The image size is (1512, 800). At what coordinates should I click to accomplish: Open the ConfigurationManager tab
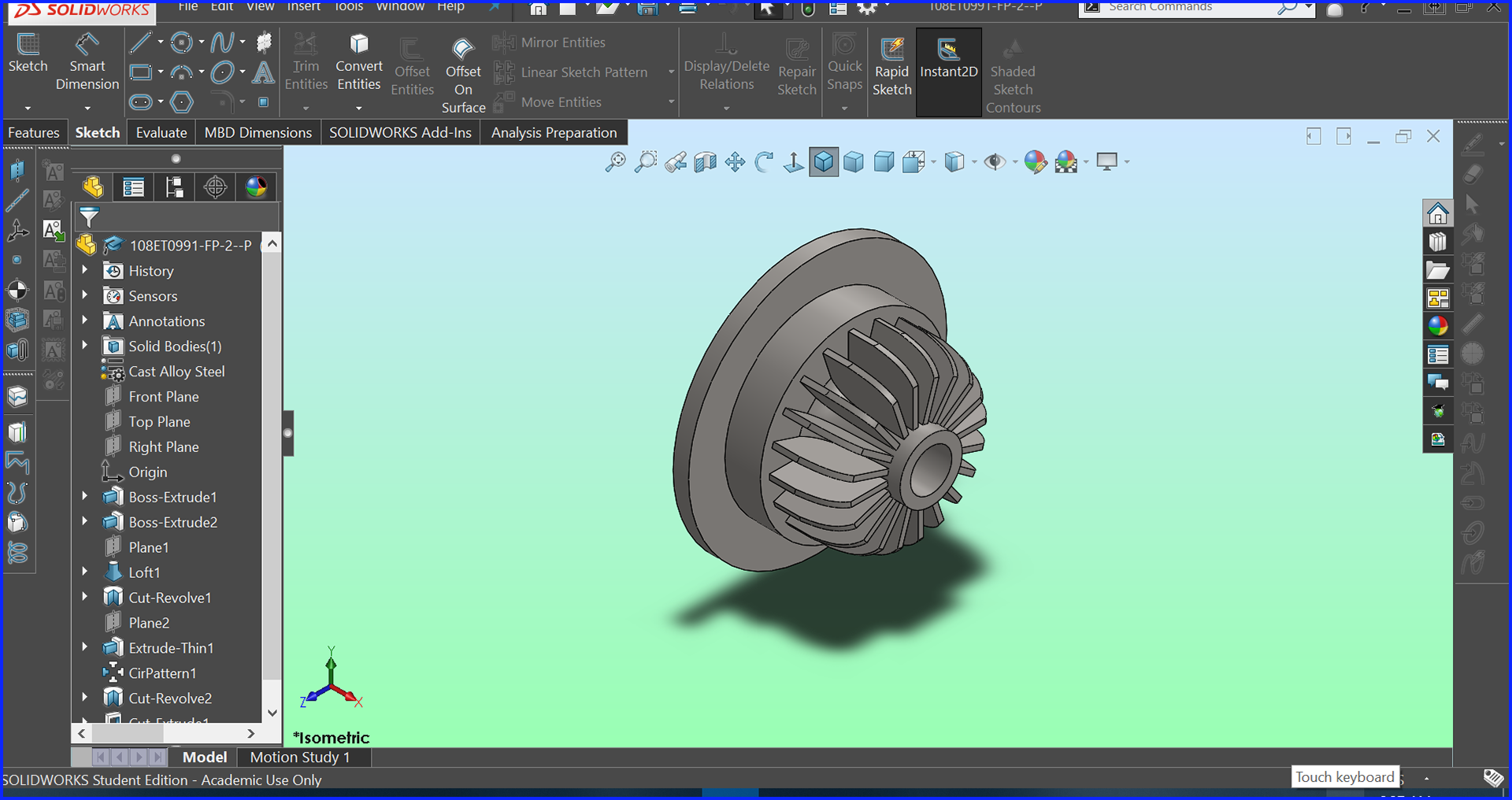[x=174, y=187]
